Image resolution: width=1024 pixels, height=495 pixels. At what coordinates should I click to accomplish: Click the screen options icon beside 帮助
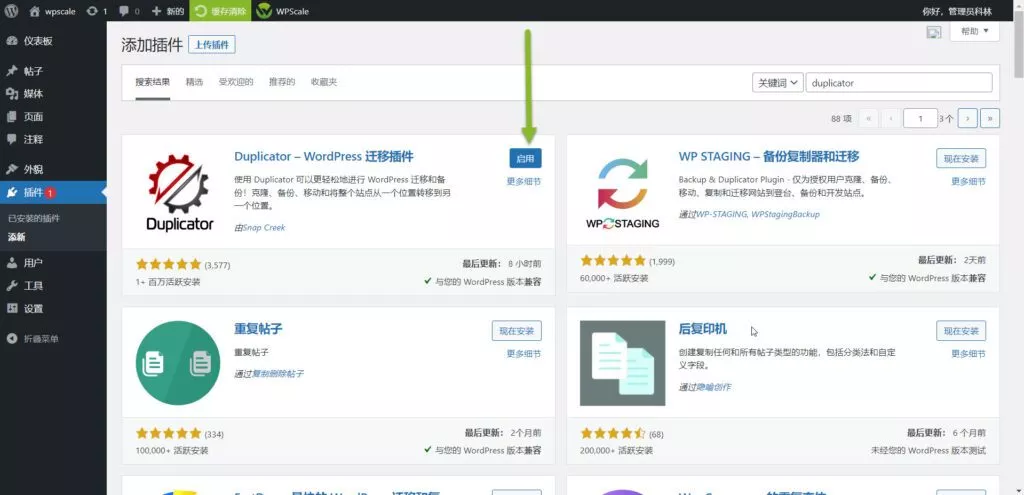[934, 32]
